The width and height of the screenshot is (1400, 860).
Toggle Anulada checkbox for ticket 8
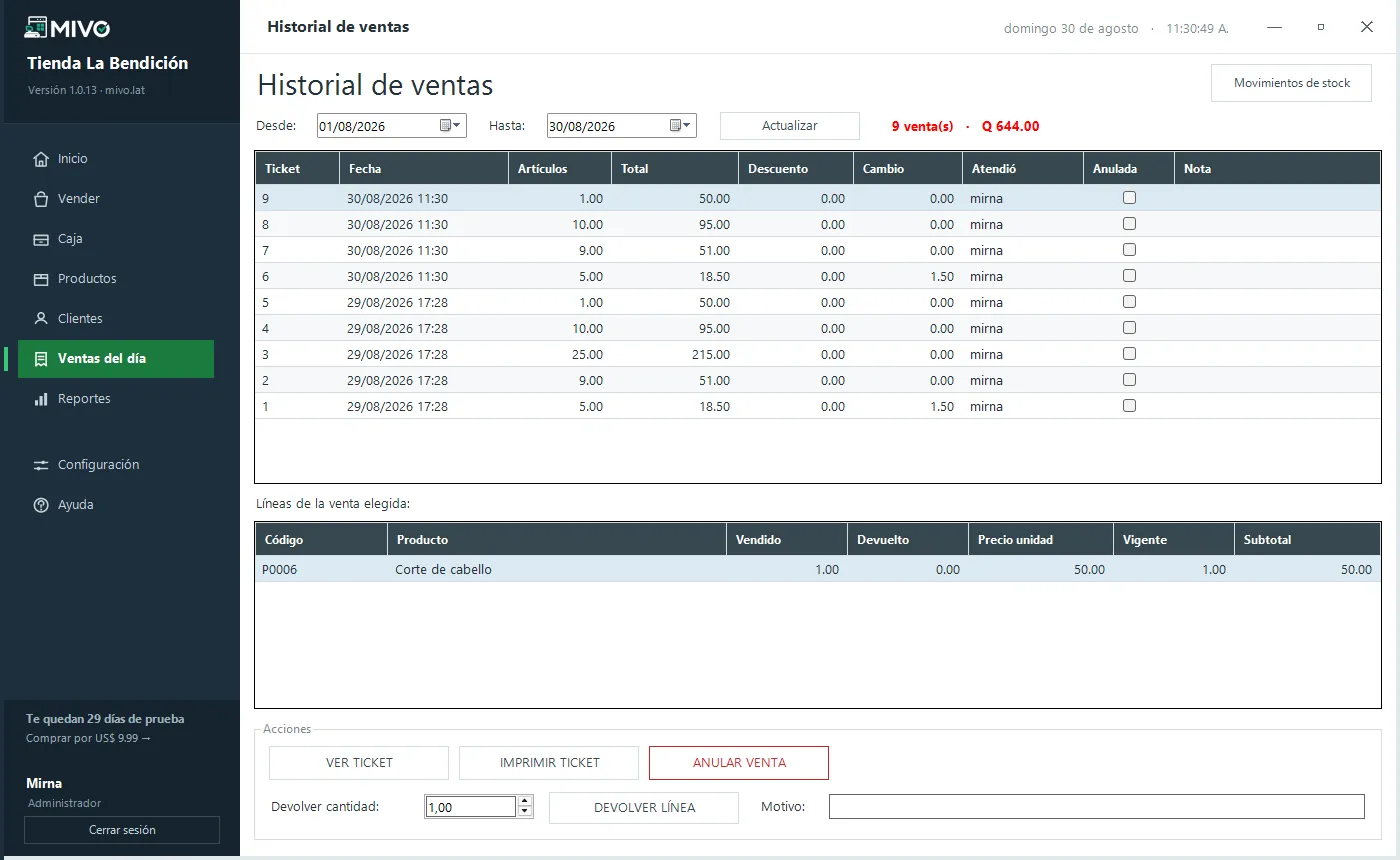click(x=1129, y=224)
